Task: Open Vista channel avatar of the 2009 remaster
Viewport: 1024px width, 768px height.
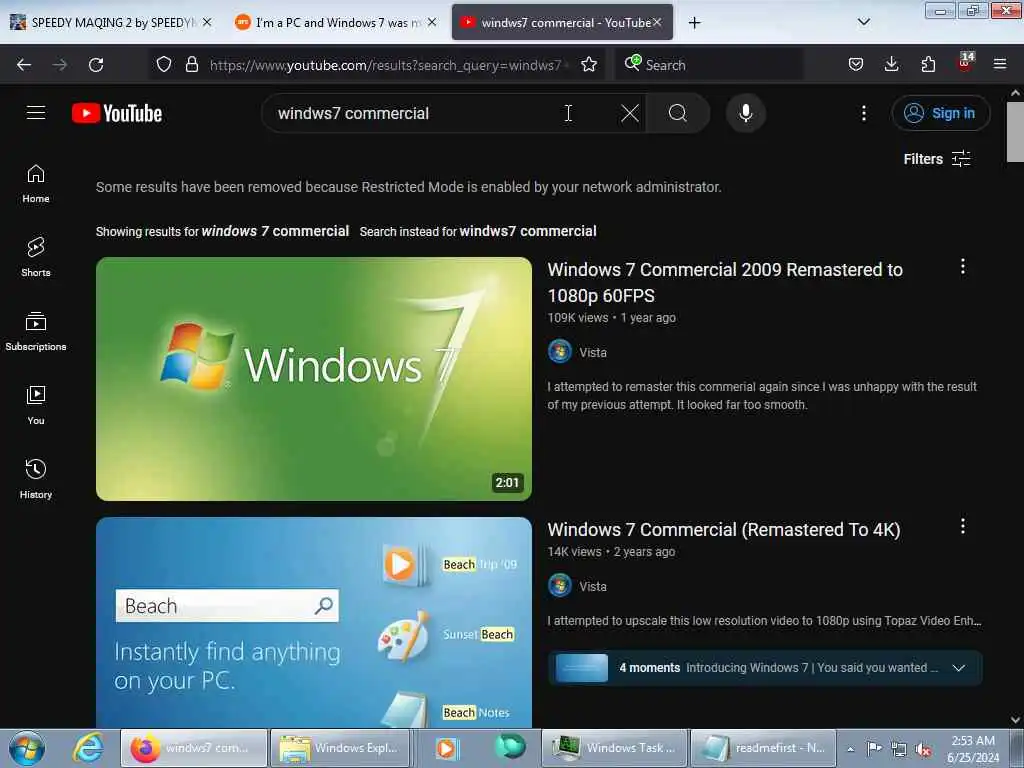Action: (x=560, y=352)
